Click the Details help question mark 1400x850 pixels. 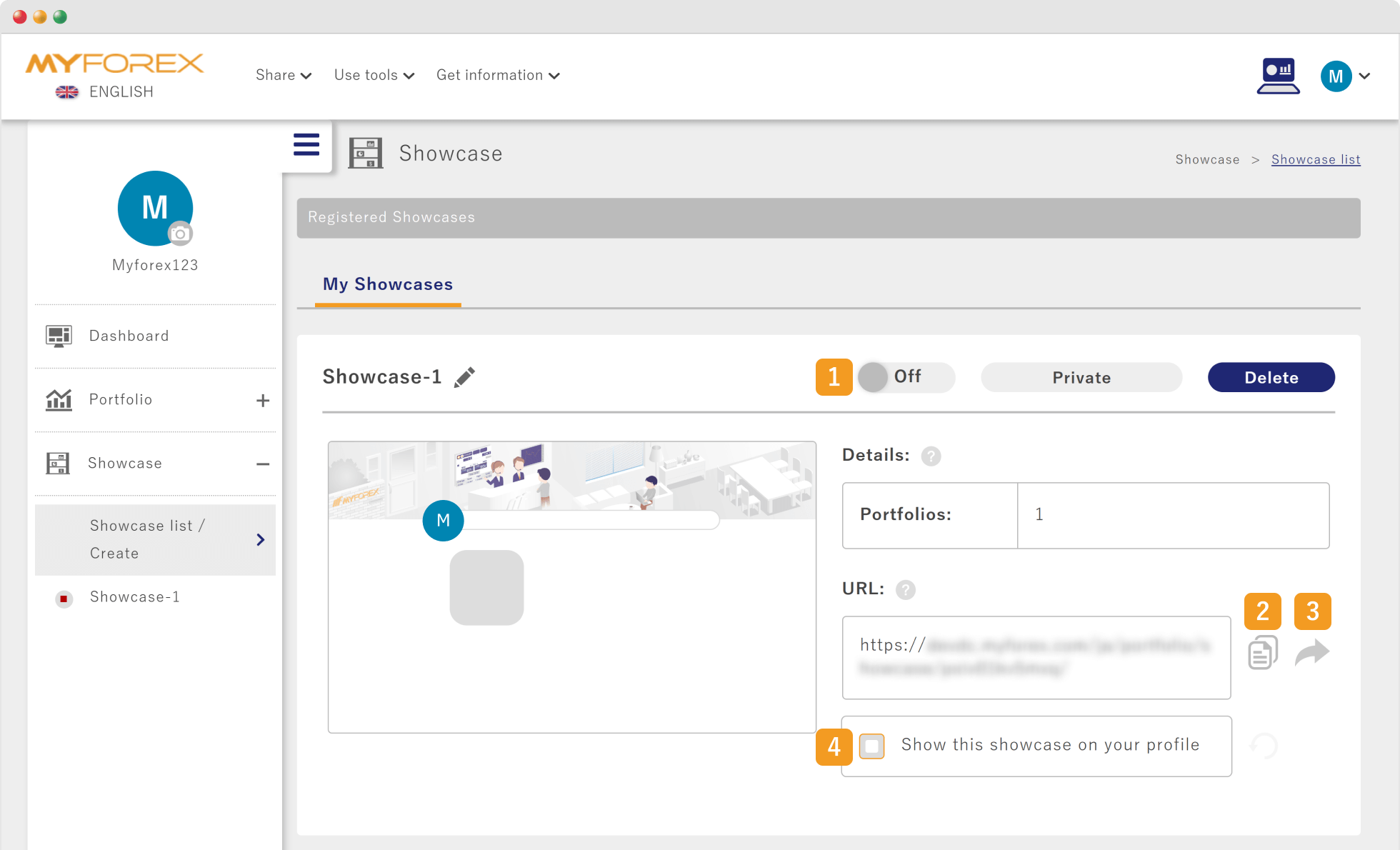[931, 456]
